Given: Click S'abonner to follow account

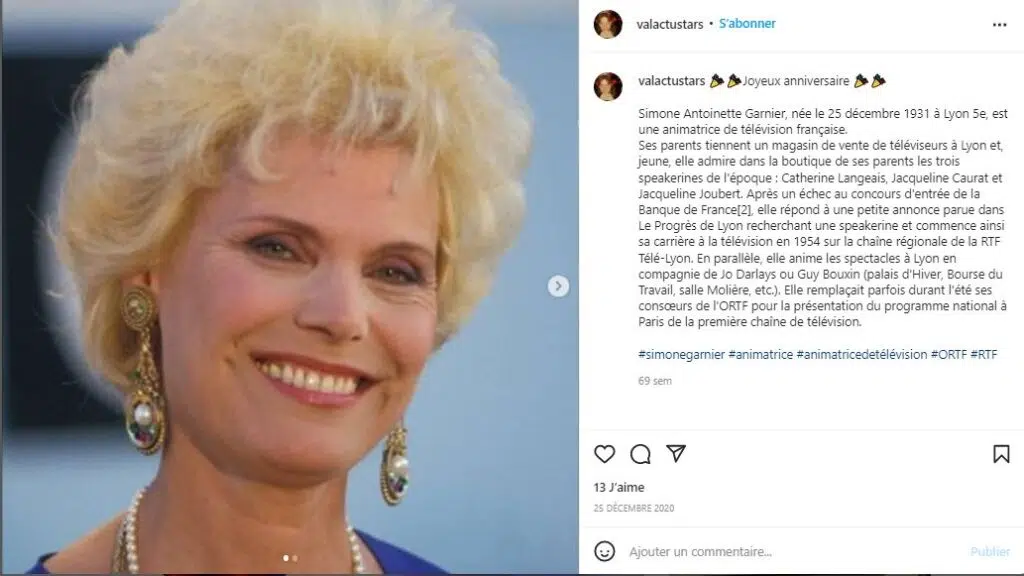Looking at the screenshot, I should tap(747, 24).
